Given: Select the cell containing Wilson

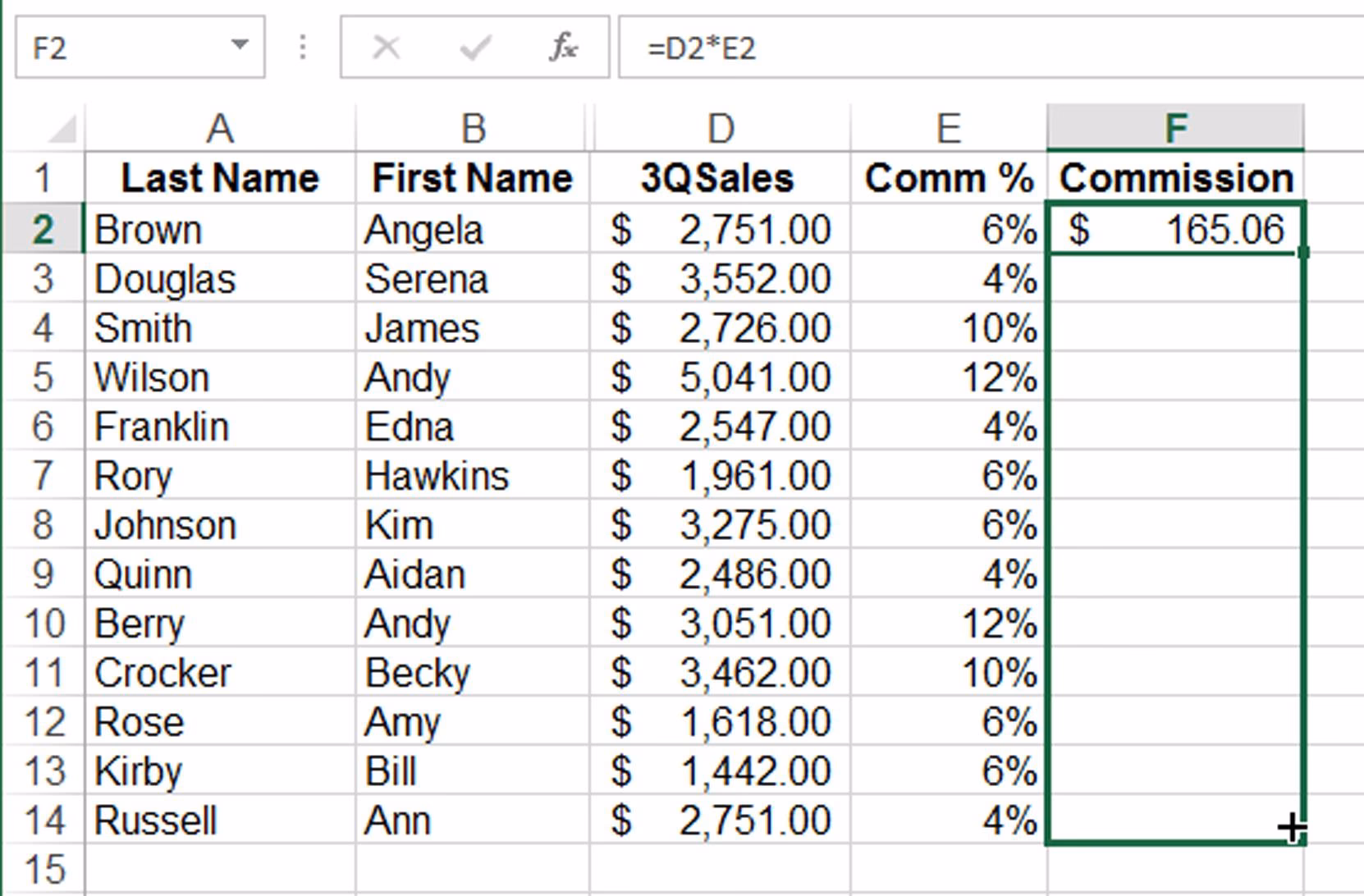Looking at the screenshot, I should 220,377.
